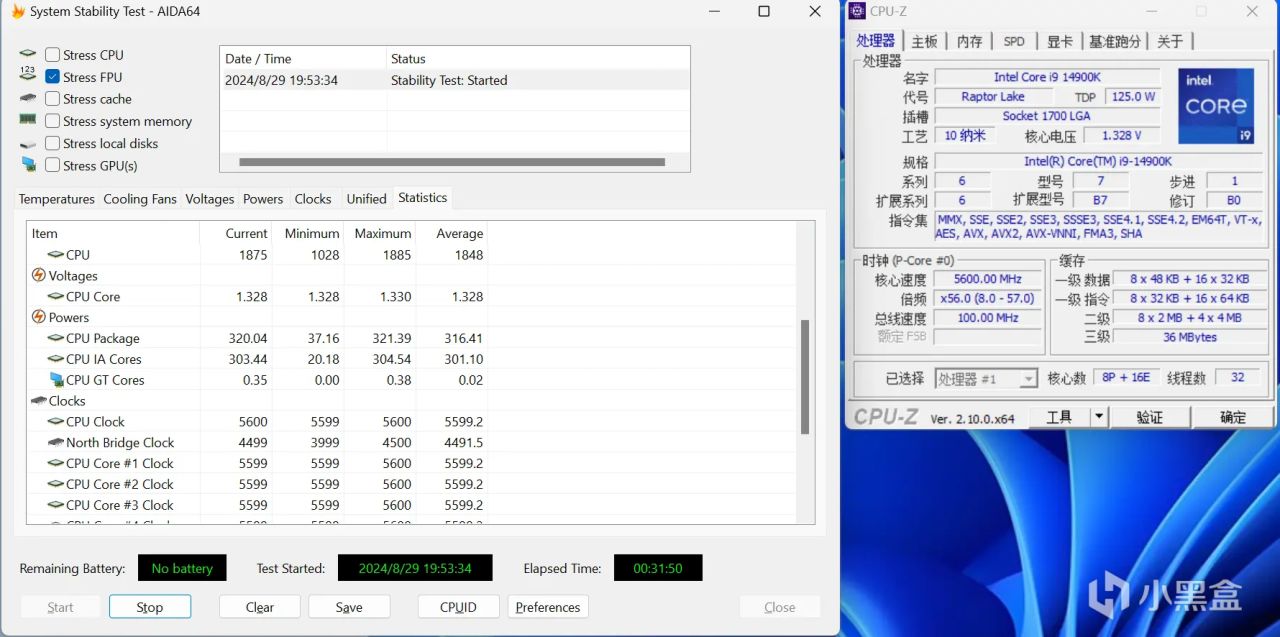Enable the Stress cache checkbox

(x=52, y=99)
